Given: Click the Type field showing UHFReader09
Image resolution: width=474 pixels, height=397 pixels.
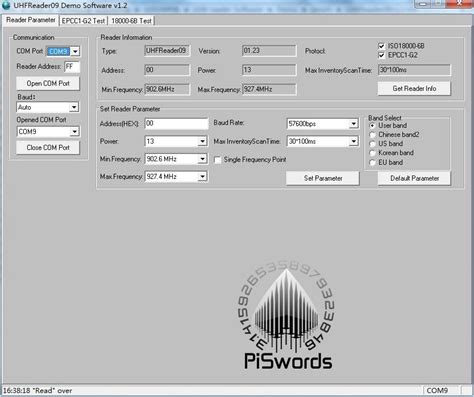Looking at the screenshot, I should coord(167,51).
